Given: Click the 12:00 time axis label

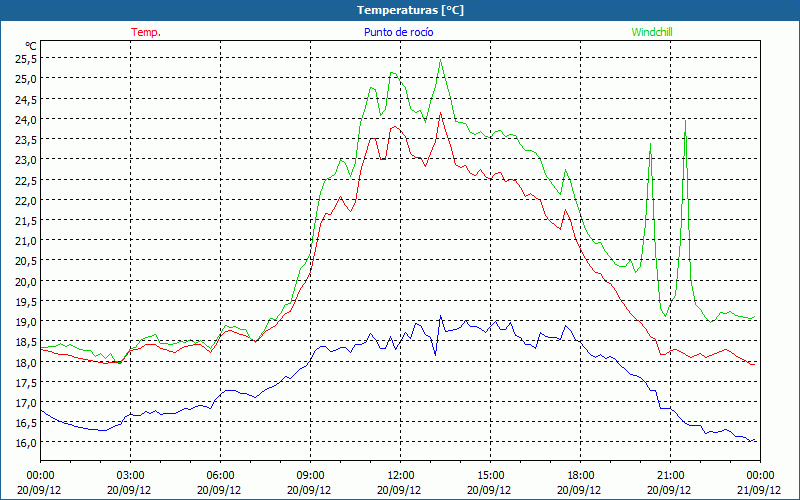Looking at the screenshot, I should click(401, 476).
